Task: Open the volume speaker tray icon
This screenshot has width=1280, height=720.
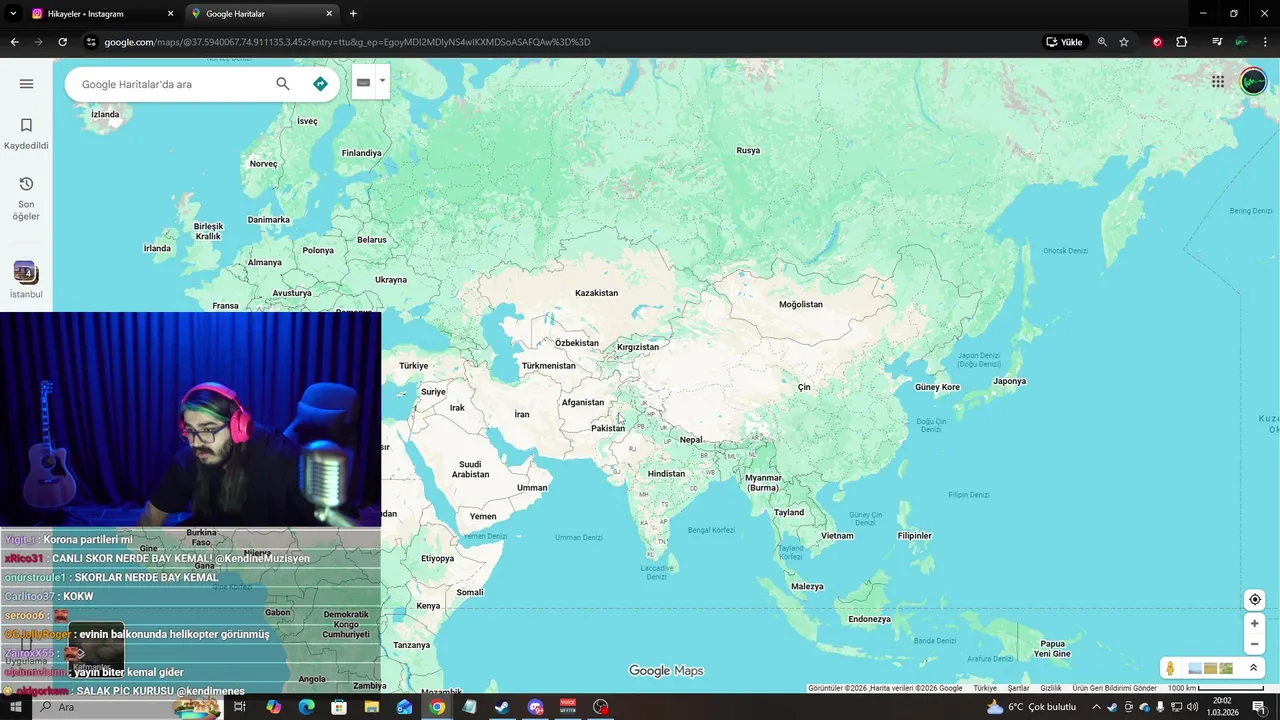Action: [x=1192, y=707]
